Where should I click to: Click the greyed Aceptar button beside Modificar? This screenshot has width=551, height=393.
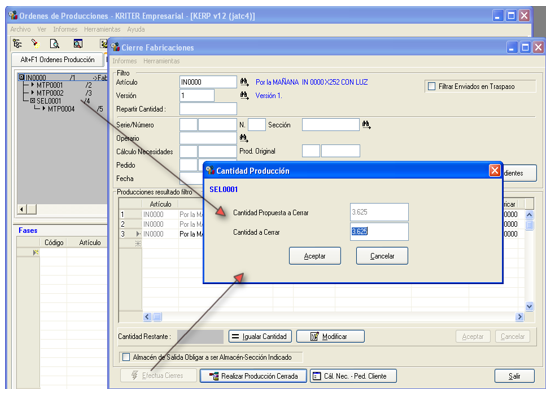(473, 336)
